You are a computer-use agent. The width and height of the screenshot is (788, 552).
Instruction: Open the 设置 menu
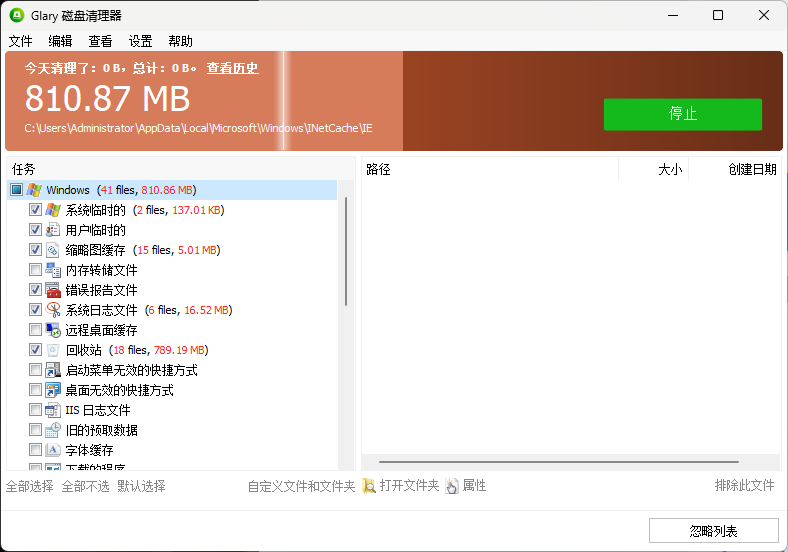140,41
